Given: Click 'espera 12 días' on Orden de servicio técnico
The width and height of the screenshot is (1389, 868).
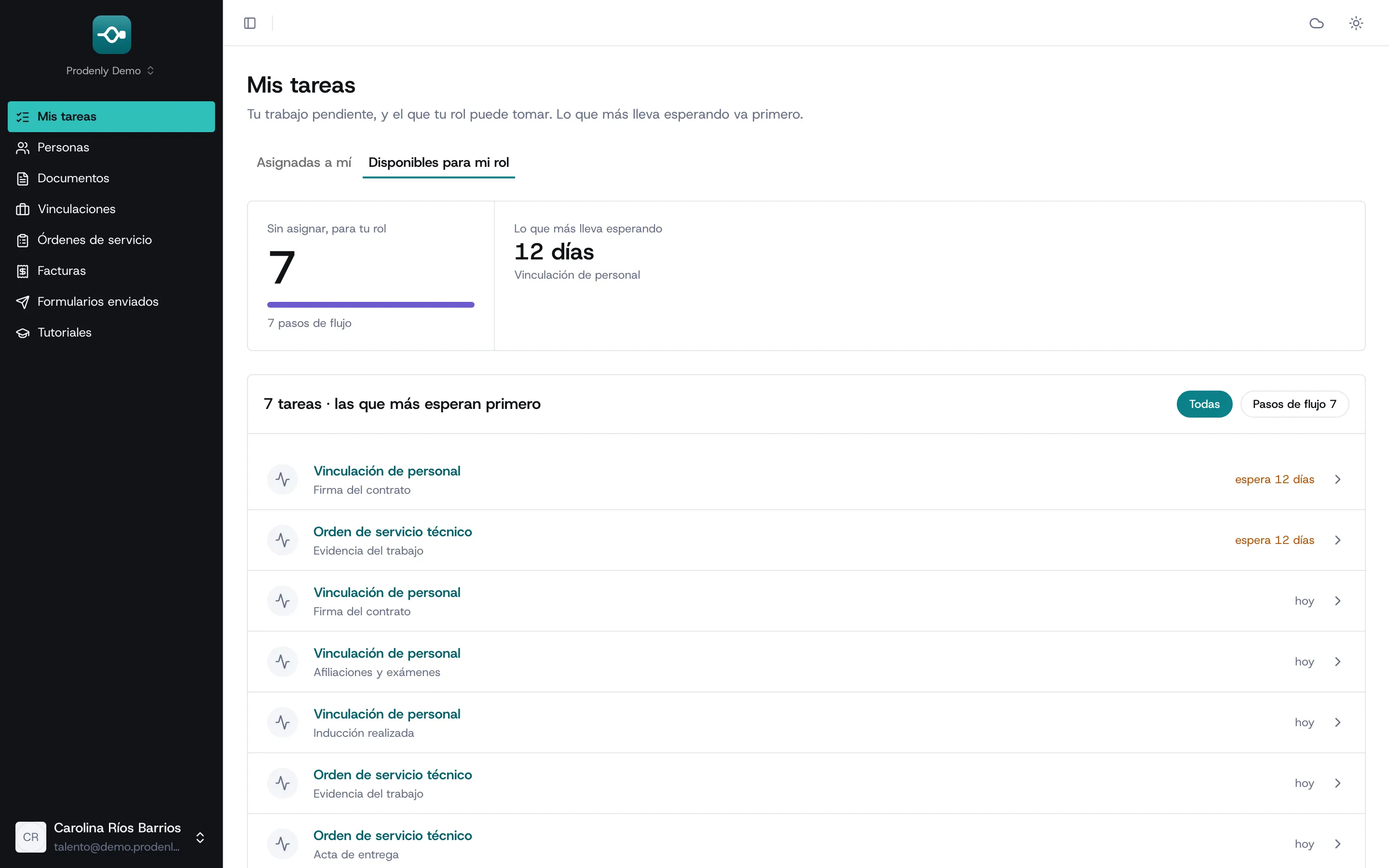Looking at the screenshot, I should 1274,540.
